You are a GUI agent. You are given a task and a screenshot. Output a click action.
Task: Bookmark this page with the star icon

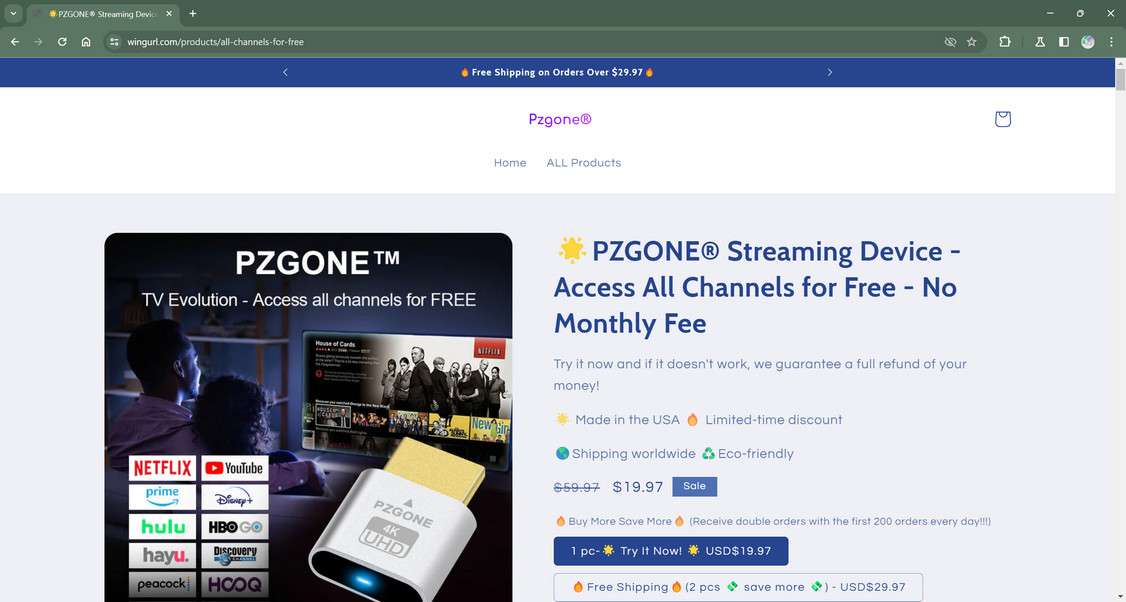(x=972, y=42)
